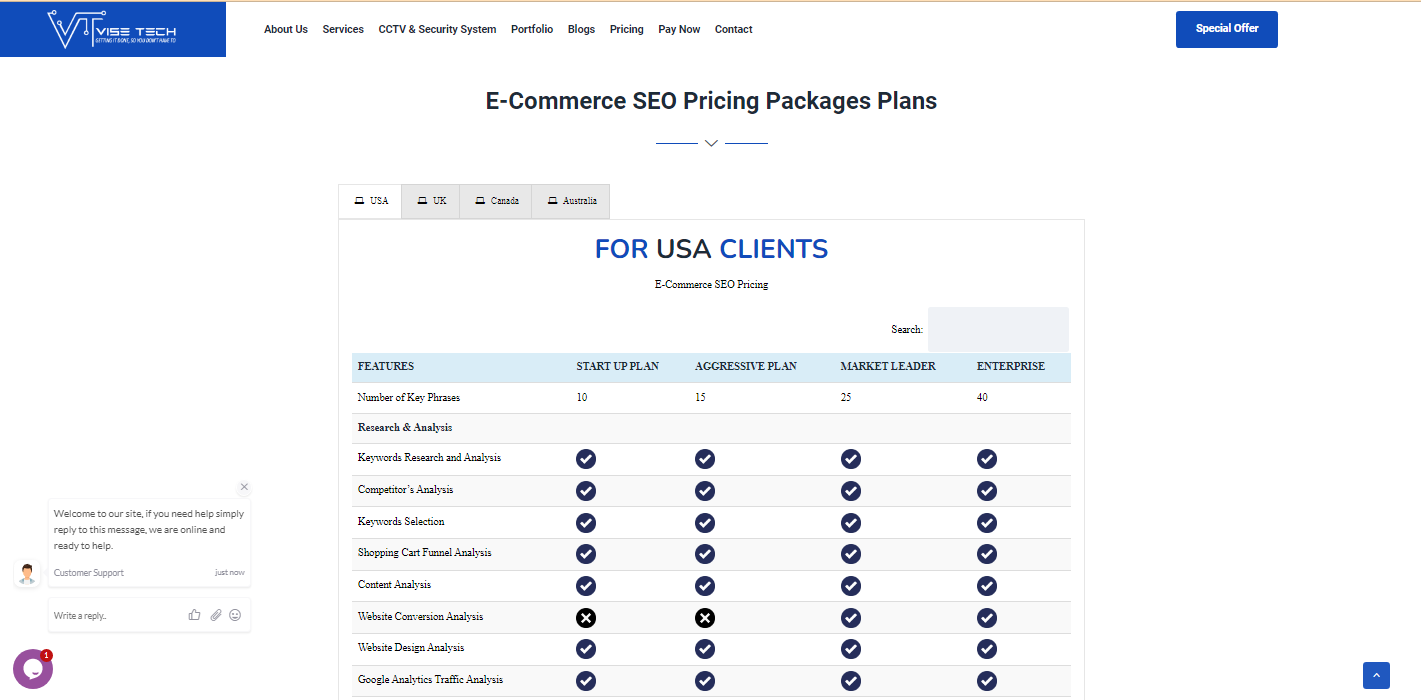Click Market Leader check for Competitor's Analysis

coord(851,491)
